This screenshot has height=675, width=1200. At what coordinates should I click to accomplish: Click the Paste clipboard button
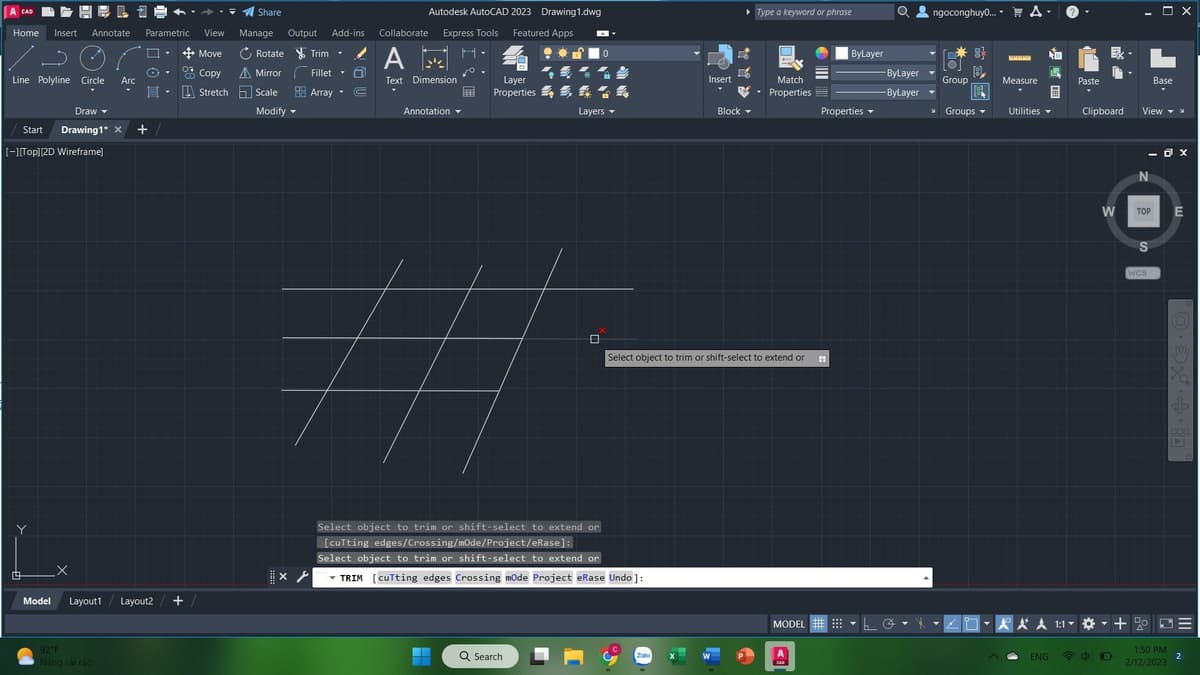pyautogui.click(x=1089, y=65)
